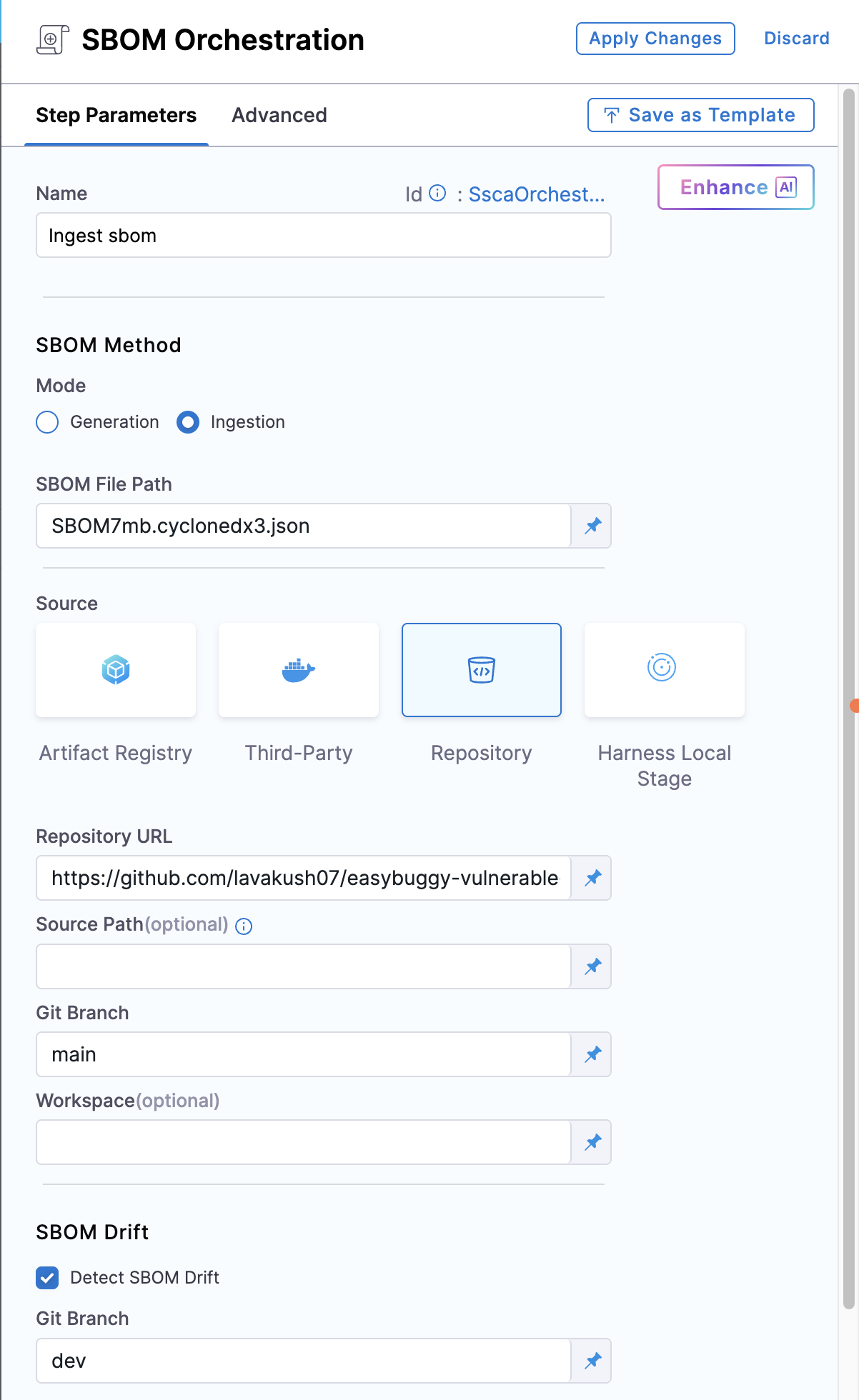Select the Ingestion mode radio button
This screenshot has width=859, height=1400.
click(188, 422)
